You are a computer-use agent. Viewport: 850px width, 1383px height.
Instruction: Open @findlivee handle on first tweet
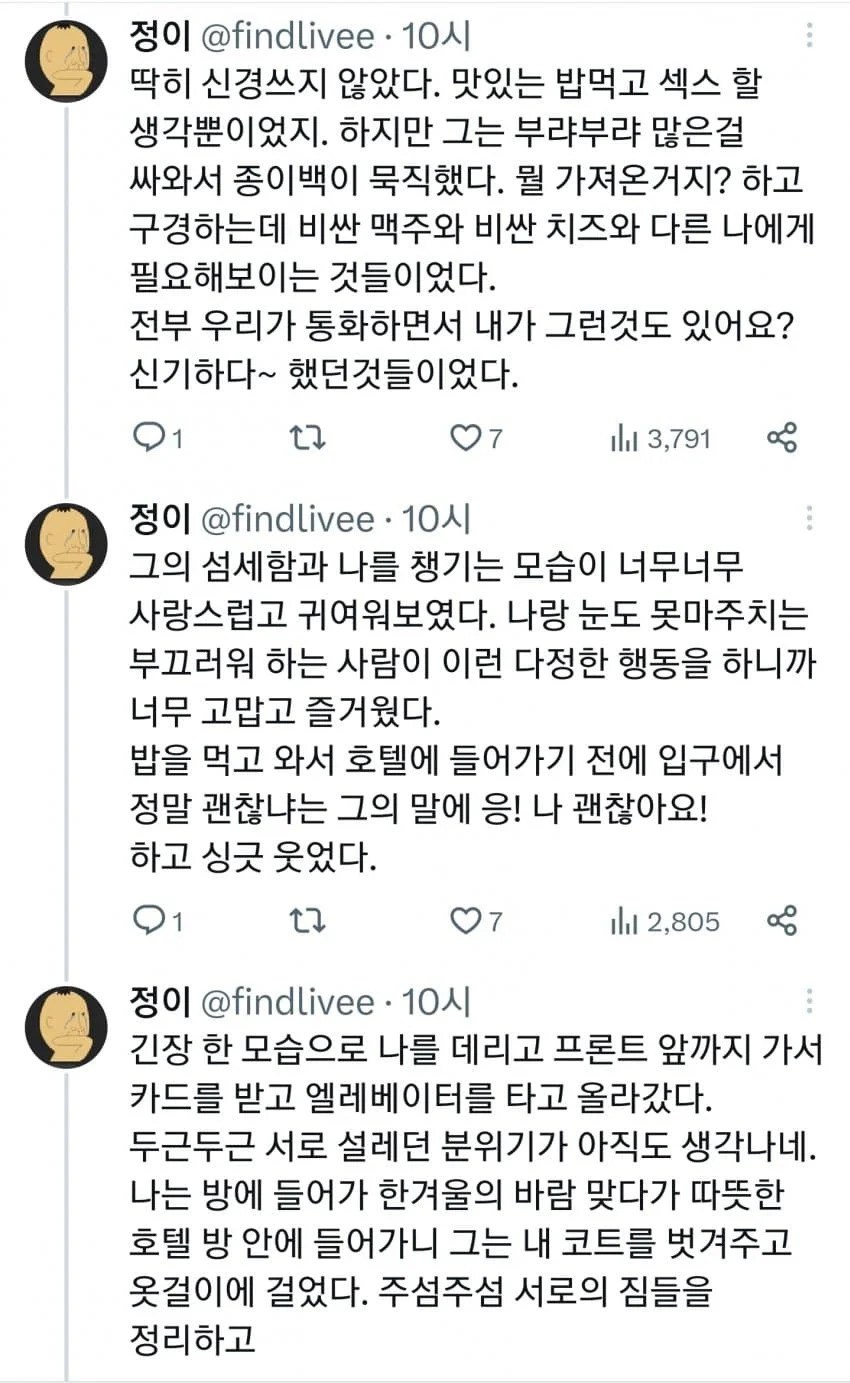[x=288, y=36]
